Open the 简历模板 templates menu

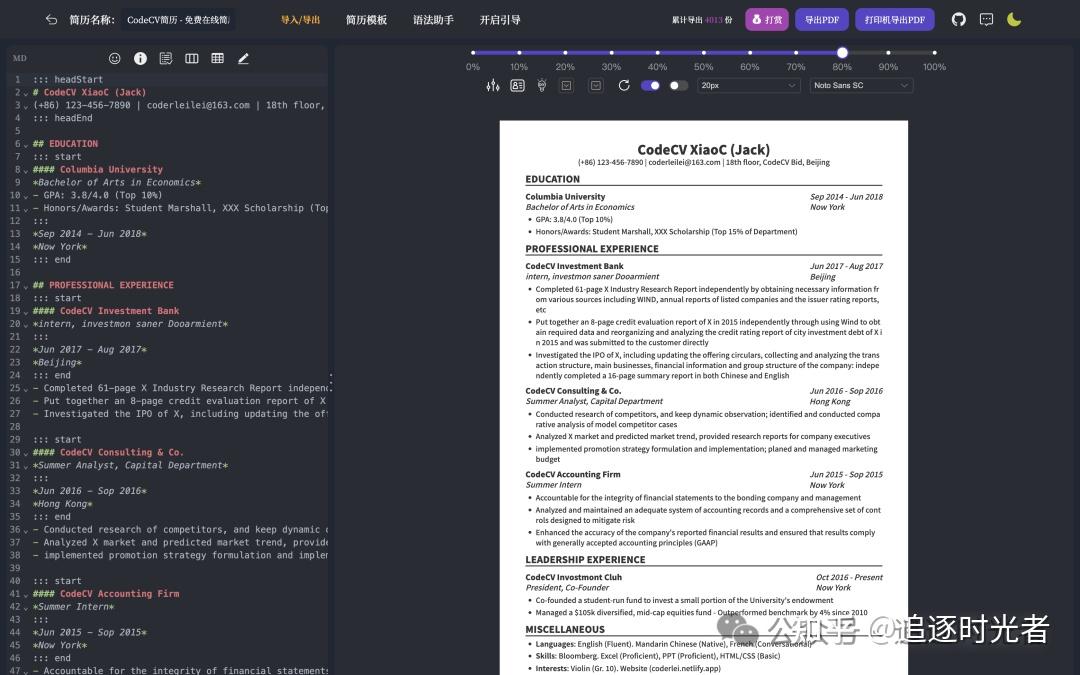pyautogui.click(x=366, y=18)
